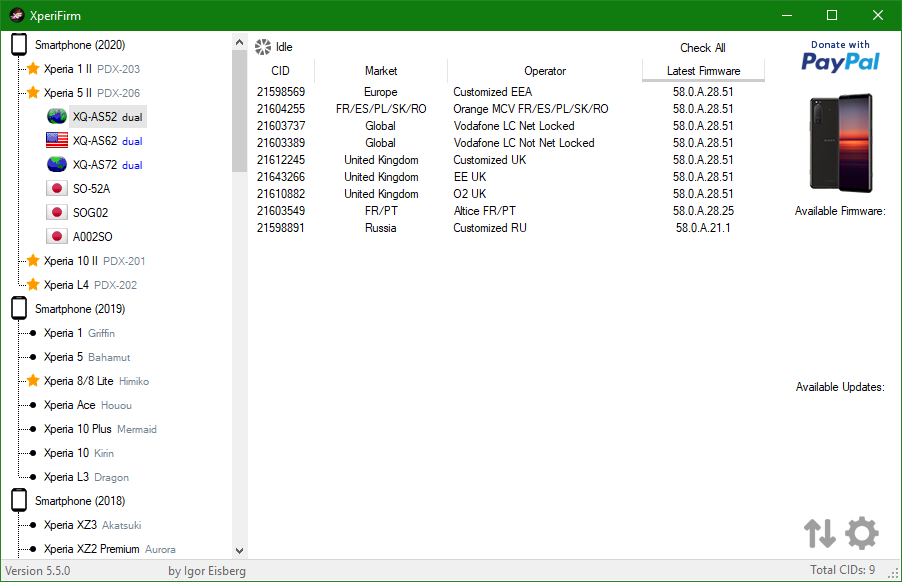902x582 pixels.
Task: Click Total CIDs: 9 in status bar
Action: pos(842,570)
